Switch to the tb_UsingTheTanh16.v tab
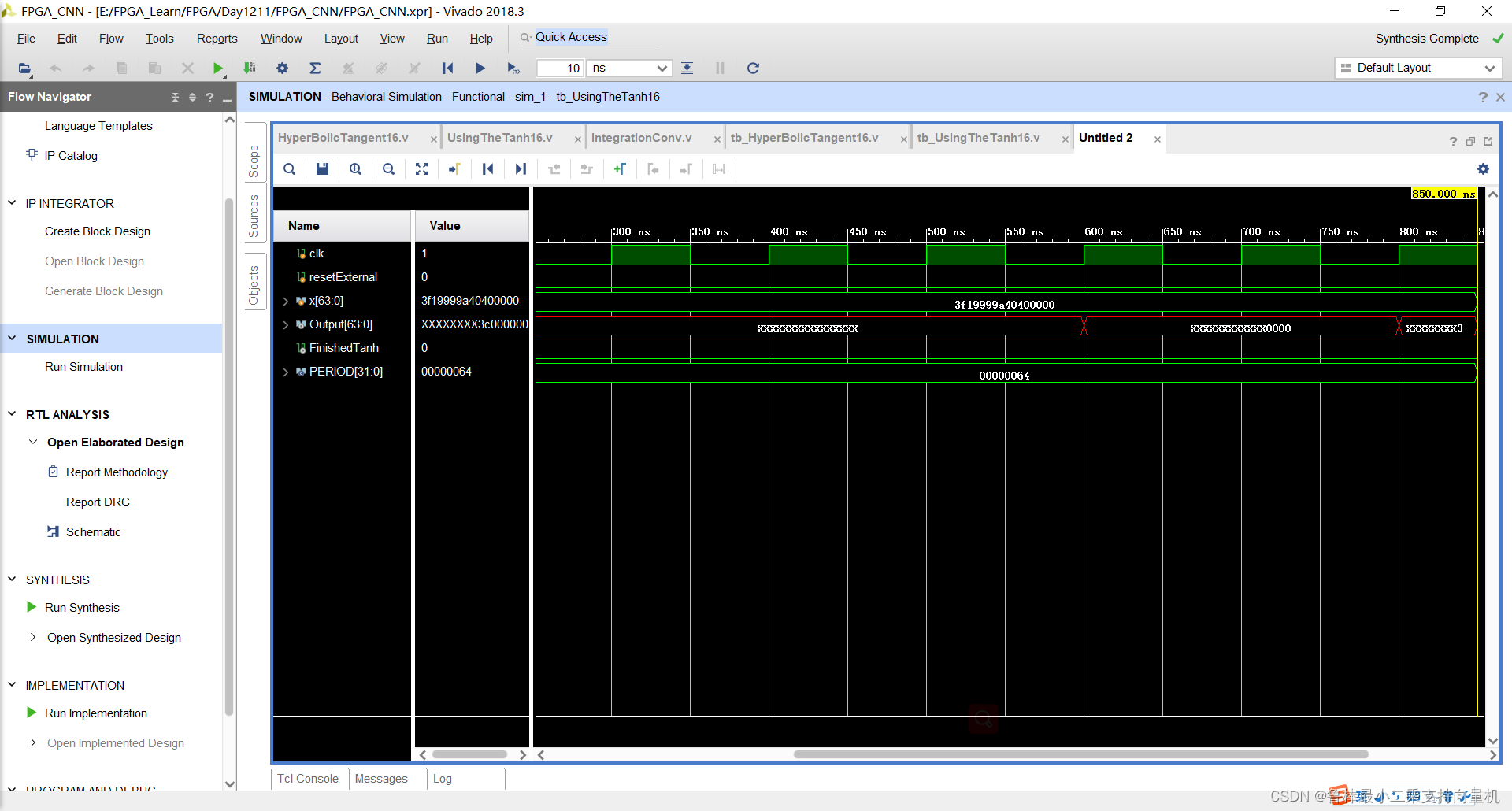 [978, 138]
